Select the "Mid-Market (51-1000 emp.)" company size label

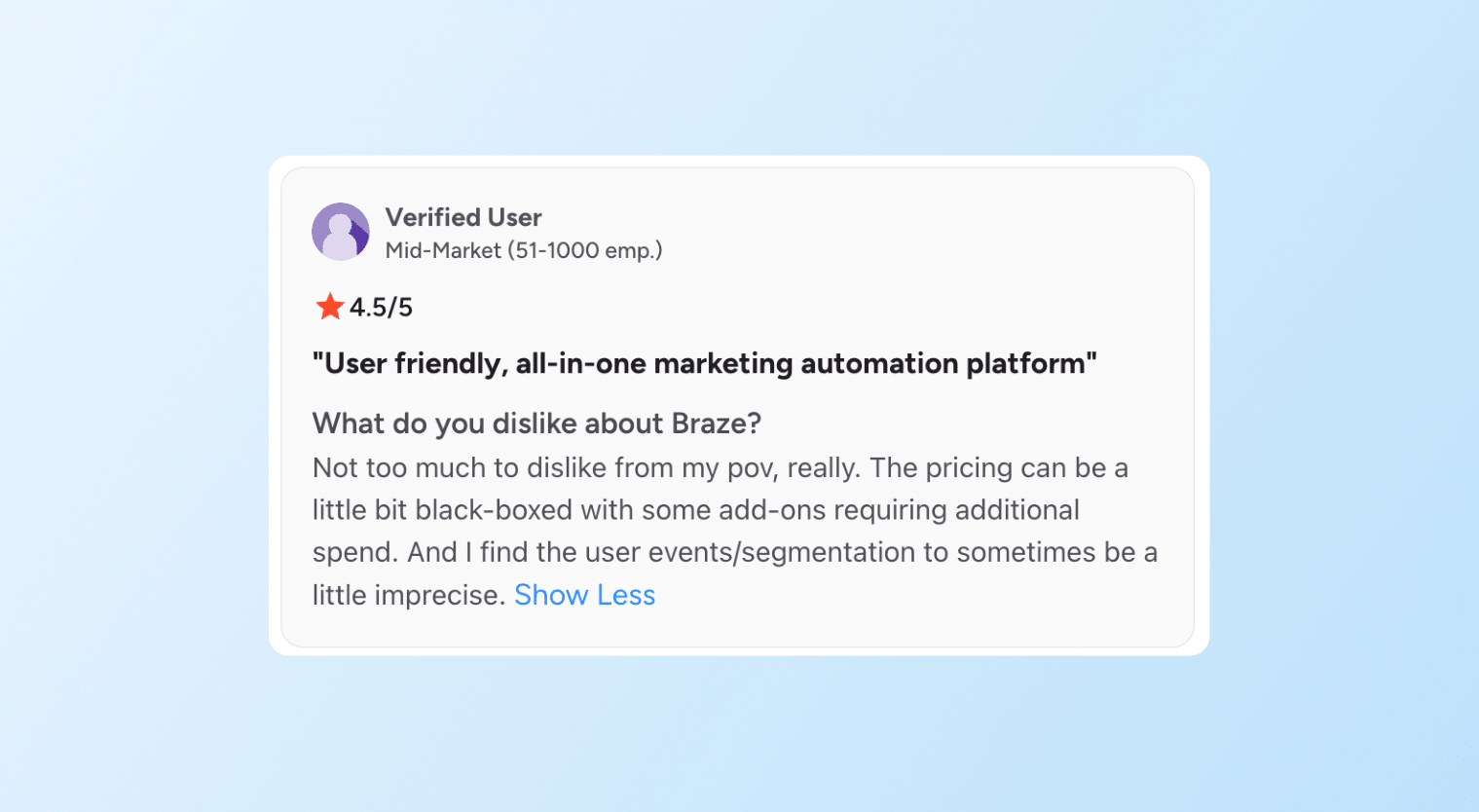tap(524, 250)
